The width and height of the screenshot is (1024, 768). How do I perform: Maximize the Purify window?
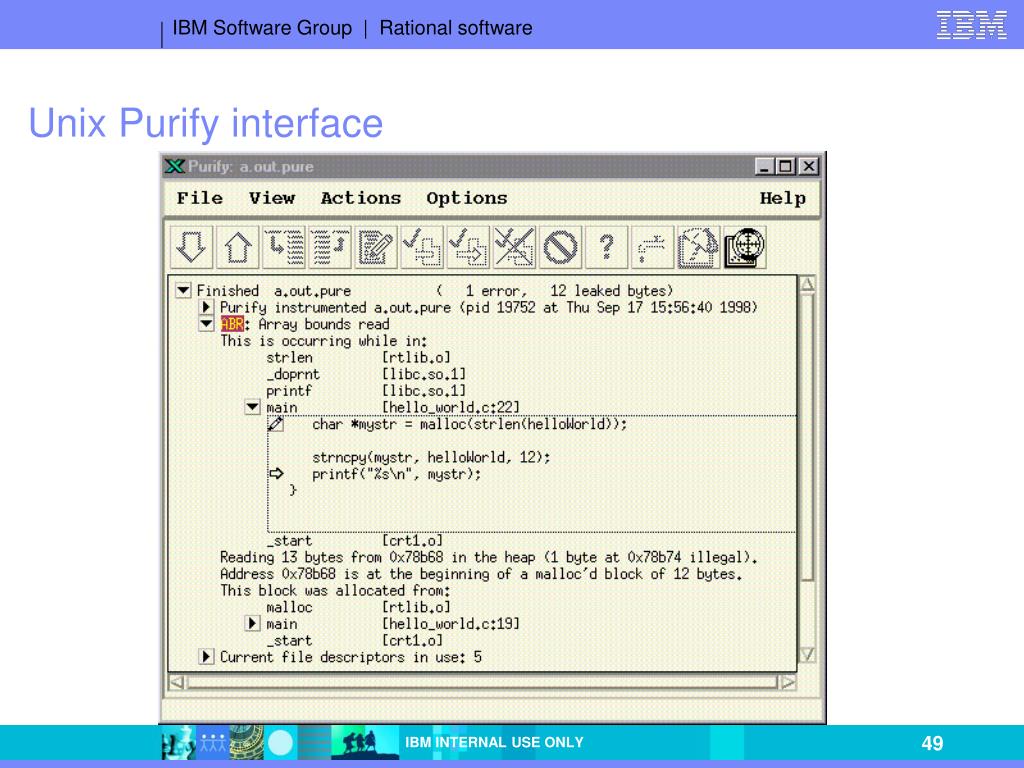[786, 167]
